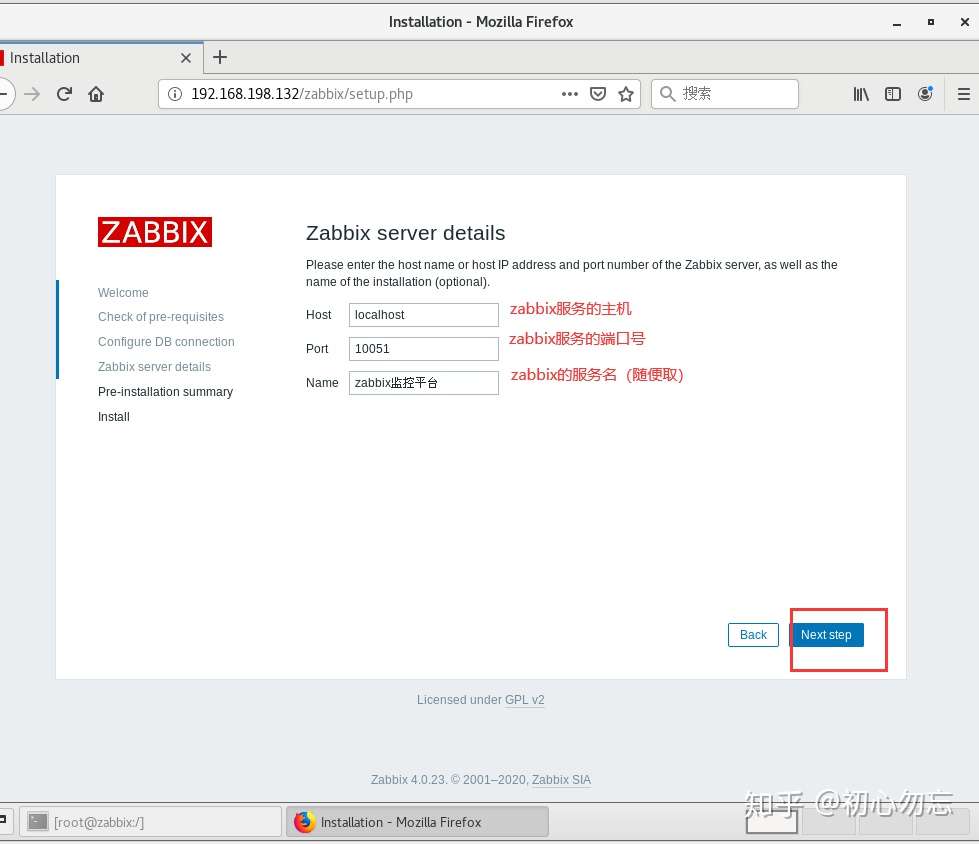Screen dimensions: 979x844
Task: Click the Port field label
Action: tap(317, 349)
